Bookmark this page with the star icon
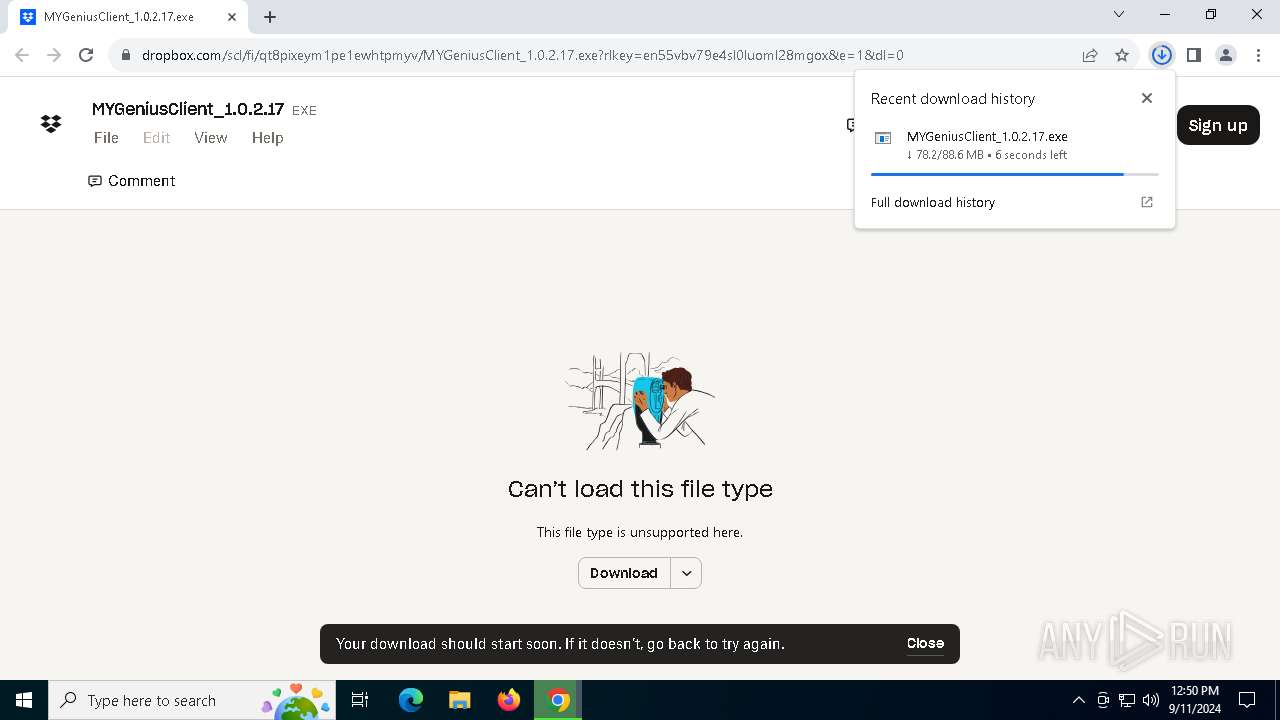Image resolution: width=1280 pixels, height=720 pixels. (1122, 55)
